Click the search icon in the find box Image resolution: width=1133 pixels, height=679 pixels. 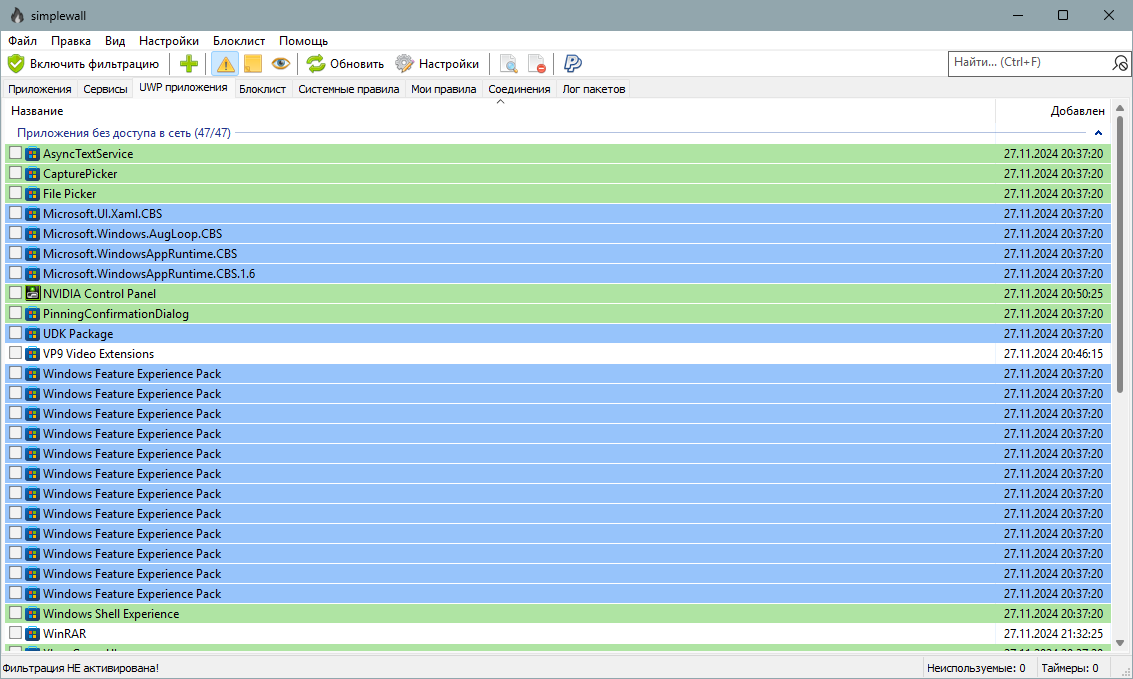[x=1119, y=64]
